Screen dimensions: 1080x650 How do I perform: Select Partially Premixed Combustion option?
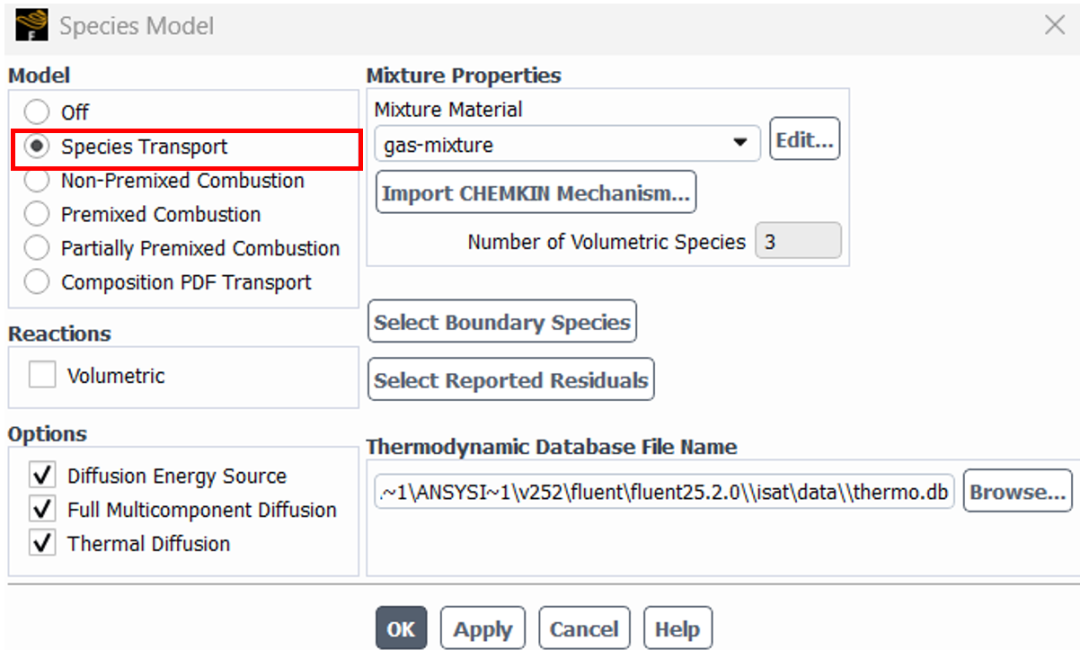pos(37,248)
